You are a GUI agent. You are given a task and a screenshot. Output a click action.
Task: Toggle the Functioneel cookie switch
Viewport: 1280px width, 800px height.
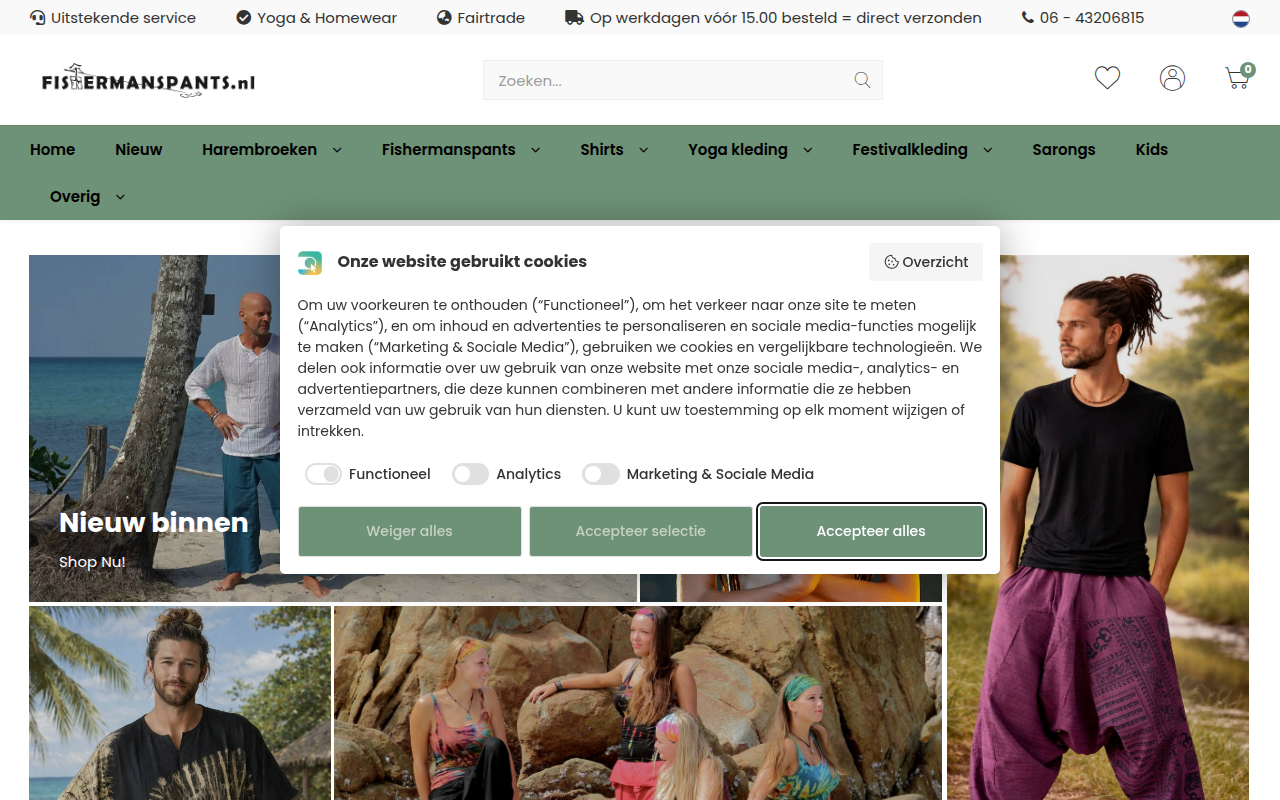[324, 474]
